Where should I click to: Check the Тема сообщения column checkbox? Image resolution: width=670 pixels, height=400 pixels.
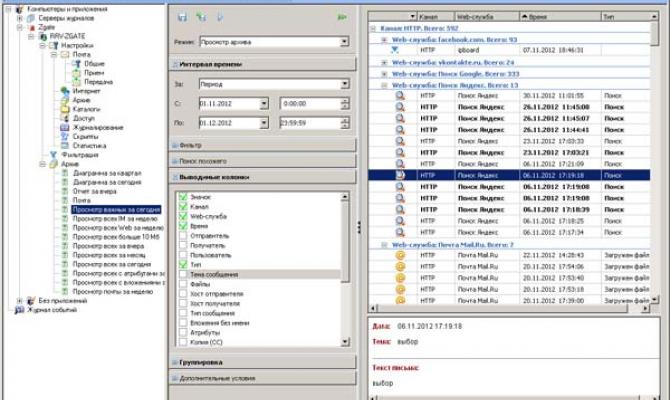pyautogui.click(x=183, y=274)
